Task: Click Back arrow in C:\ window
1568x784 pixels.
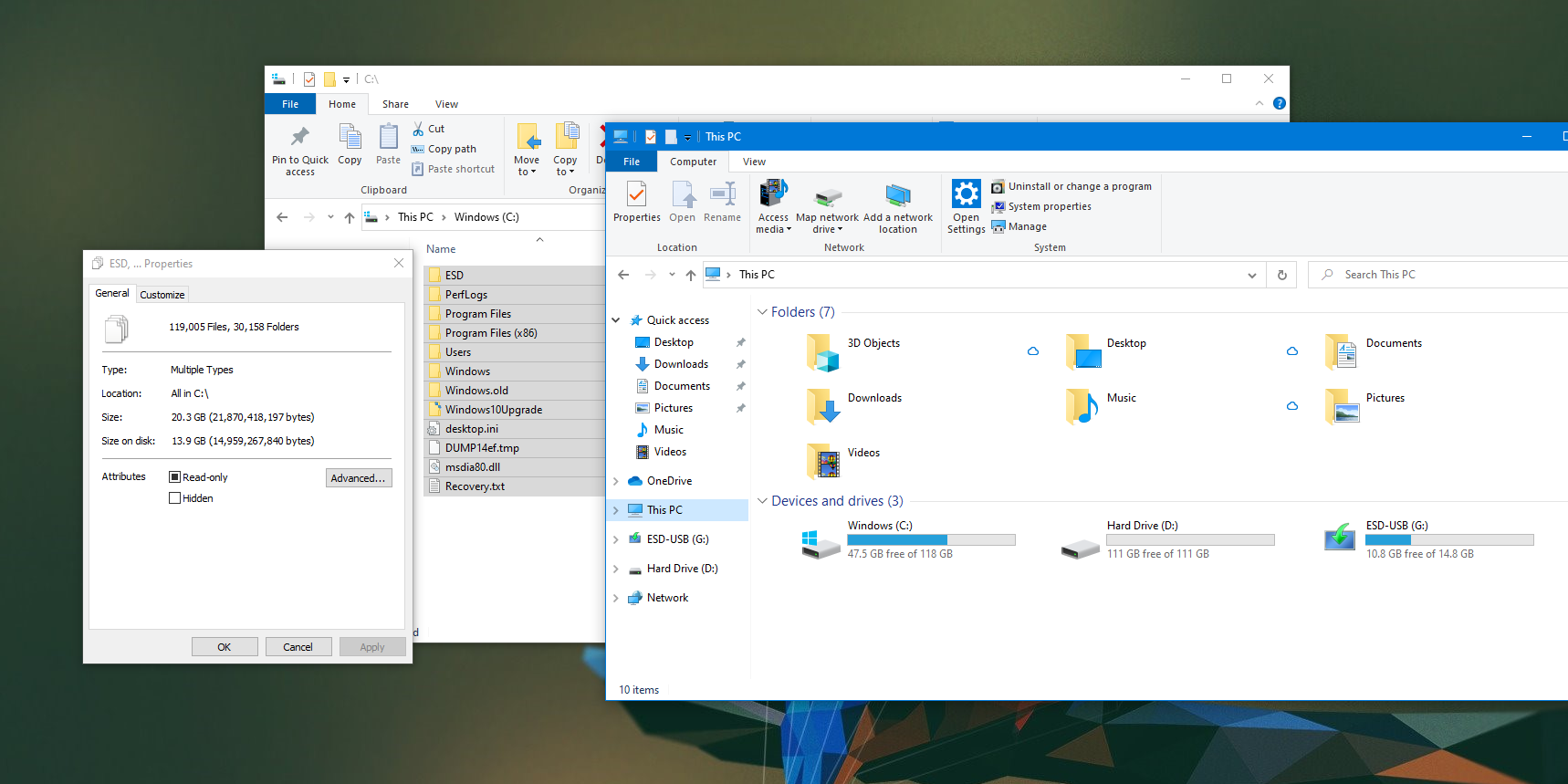Action: tap(282, 217)
